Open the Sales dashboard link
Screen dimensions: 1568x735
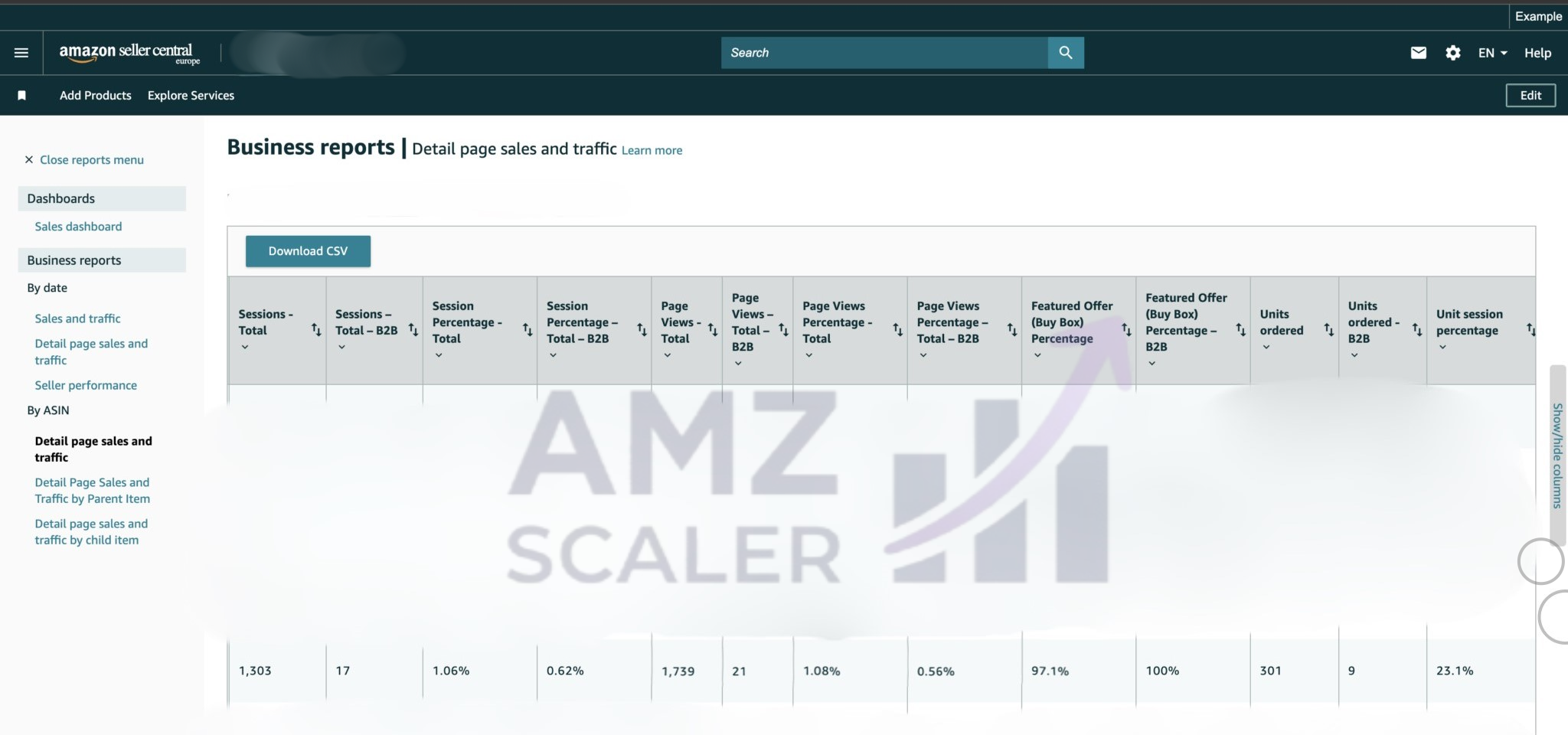(x=78, y=227)
